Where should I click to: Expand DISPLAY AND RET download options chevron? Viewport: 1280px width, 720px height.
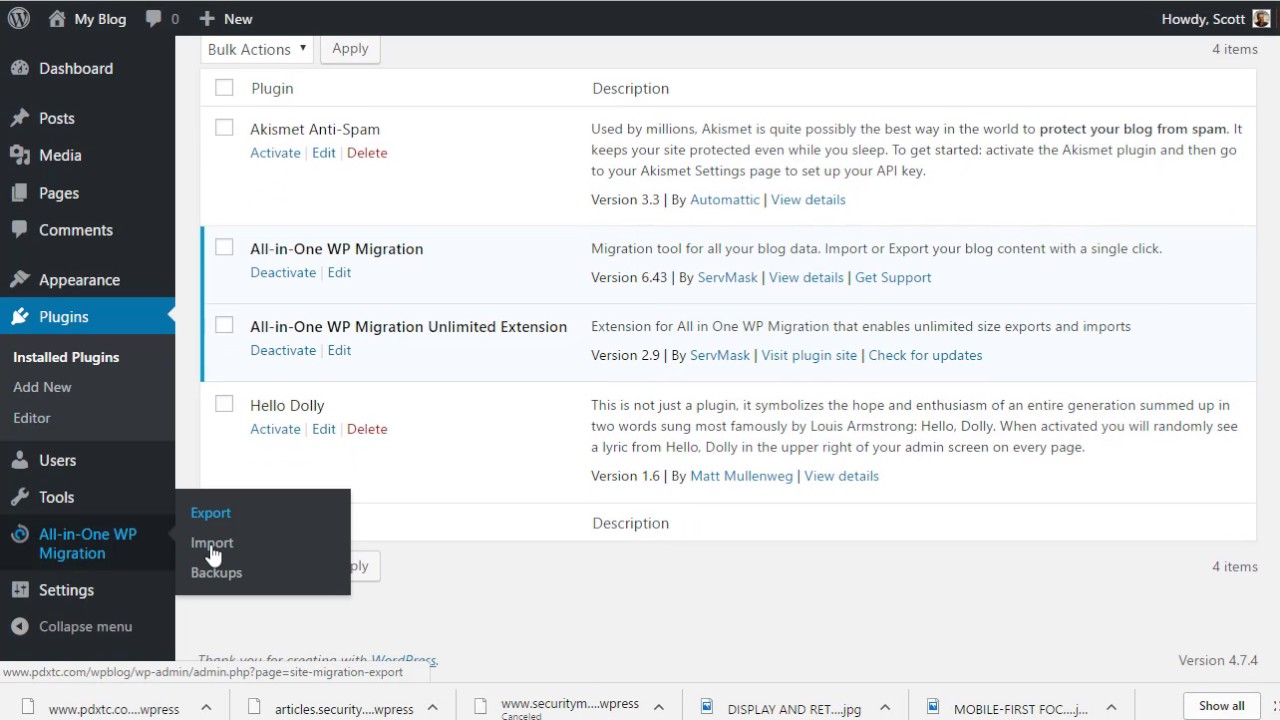click(x=885, y=708)
